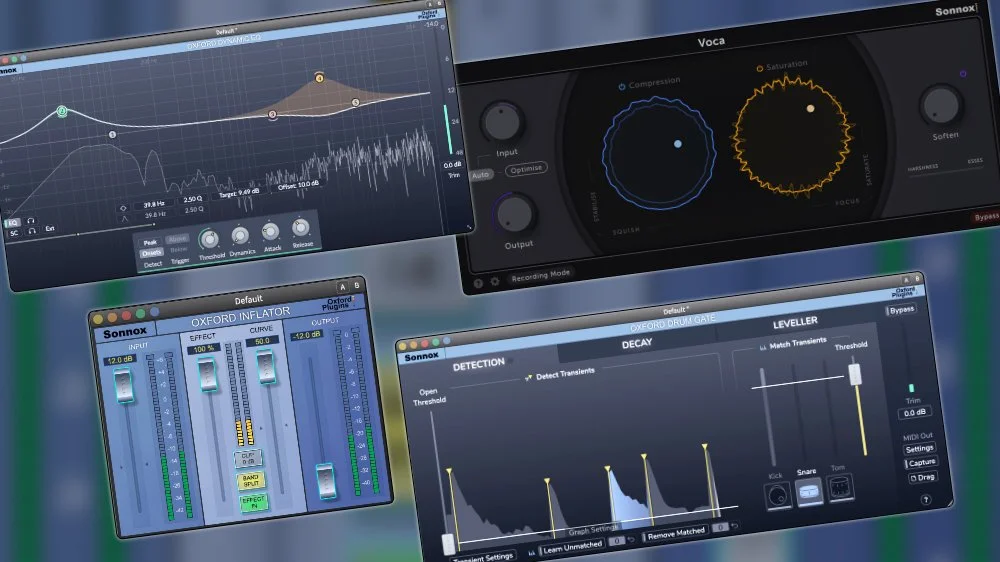Click the Soften knob in Voca
The image size is (1000, 562).
click(941, 105)
